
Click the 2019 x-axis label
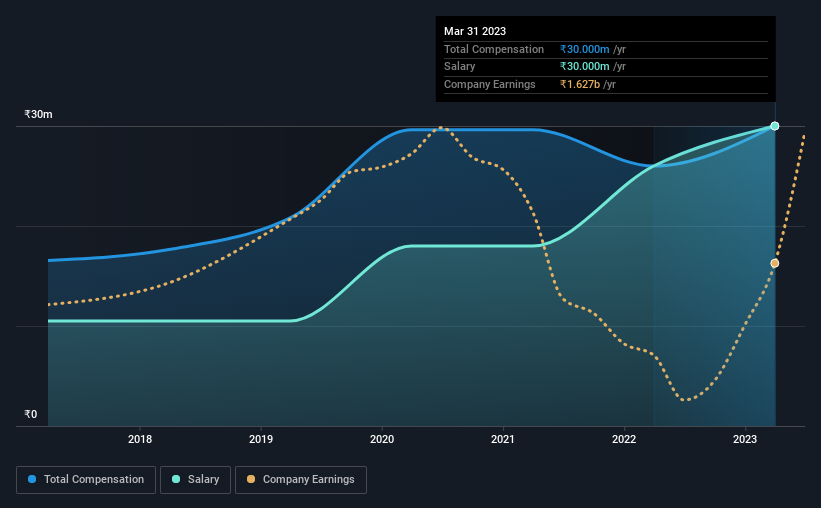click(261, 439)
